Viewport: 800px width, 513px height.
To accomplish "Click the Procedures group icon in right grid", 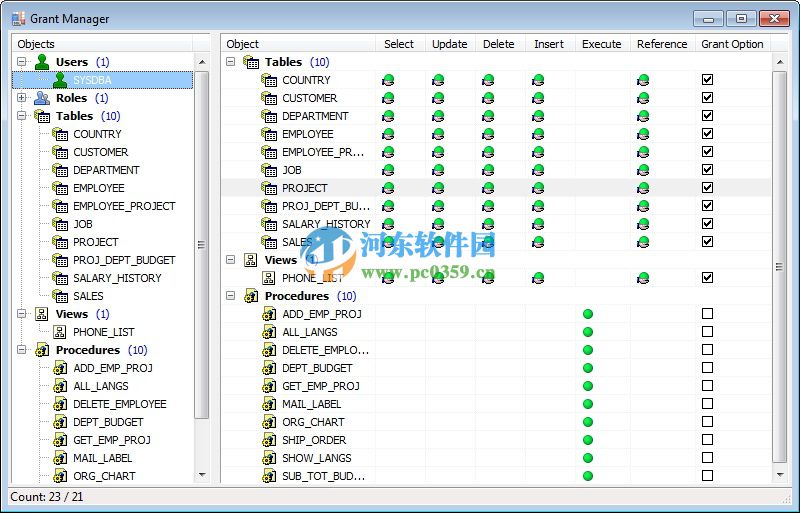I will coord(251,296).
